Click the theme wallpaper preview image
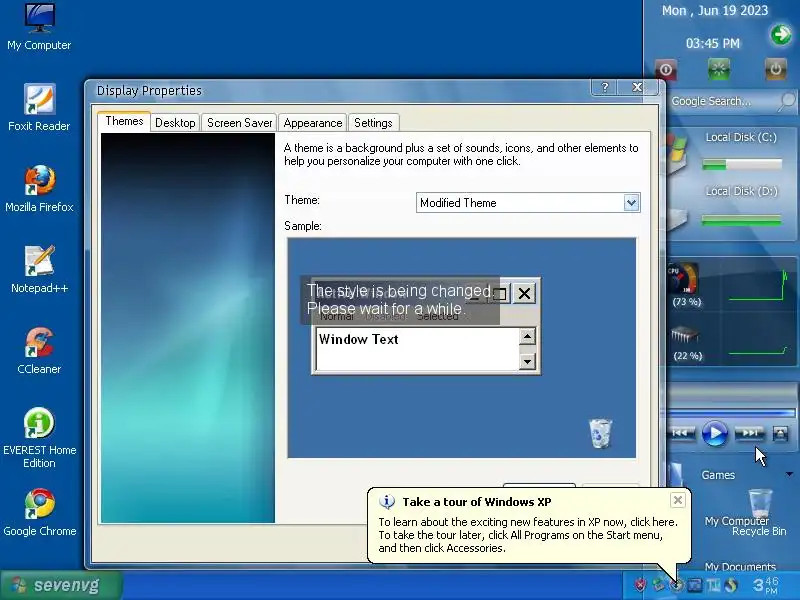The height and width of the screenshot is (600, 800). pyautogui.click(x=188, y=328)
